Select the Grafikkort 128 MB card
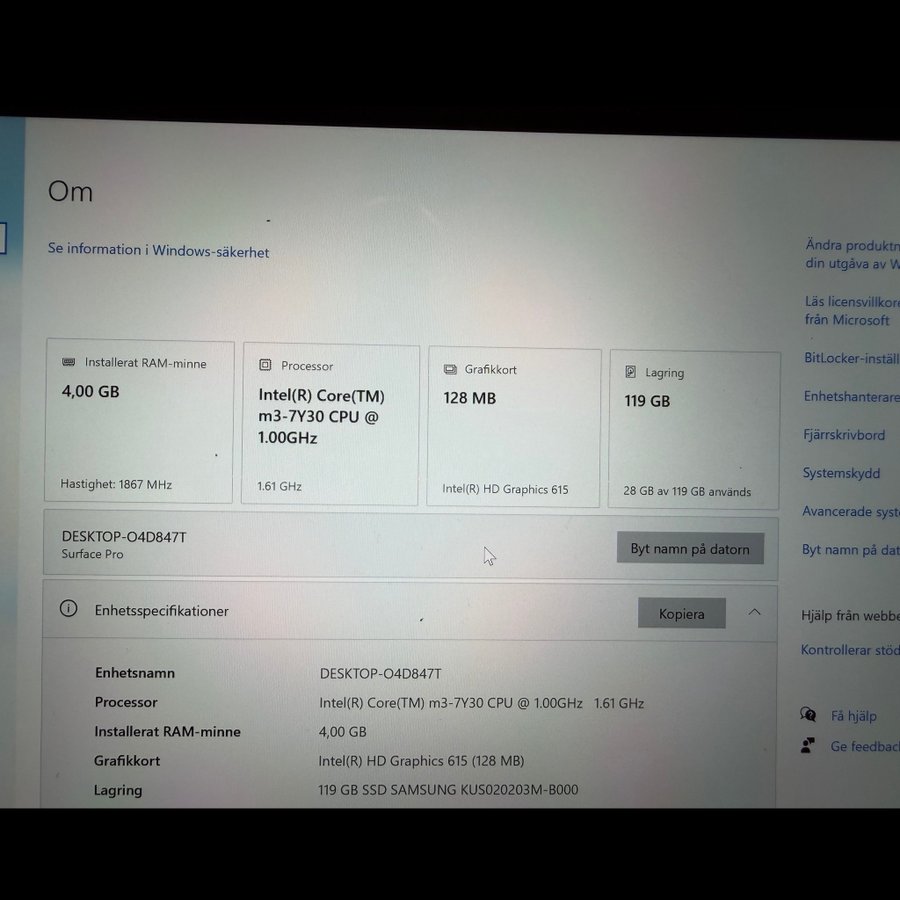The width and height of the screenshot is (900, 900). point(514,427)
